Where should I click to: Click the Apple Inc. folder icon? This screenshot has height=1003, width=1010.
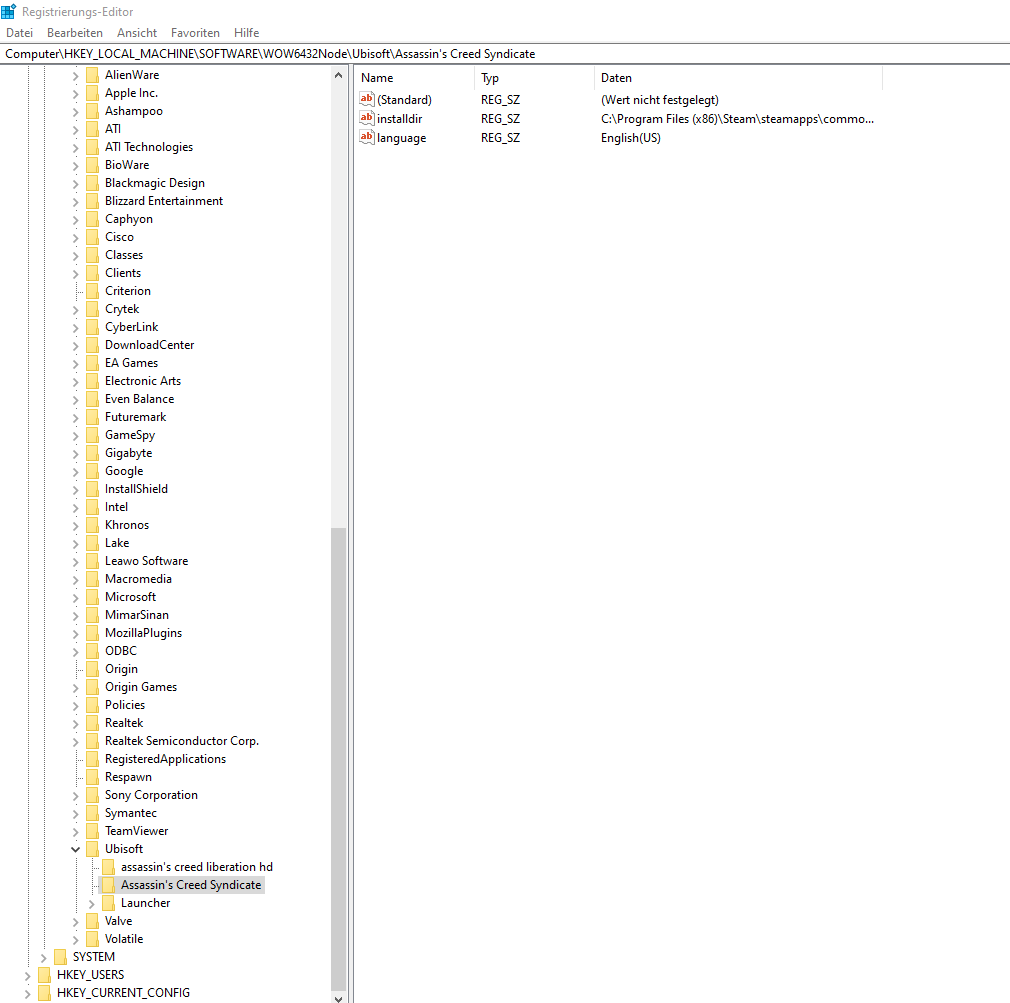tap(93, 93)
